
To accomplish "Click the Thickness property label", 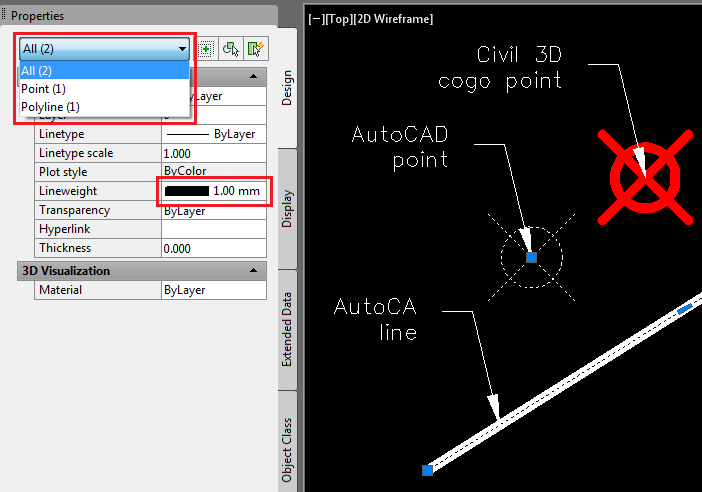I will (65, 248).
